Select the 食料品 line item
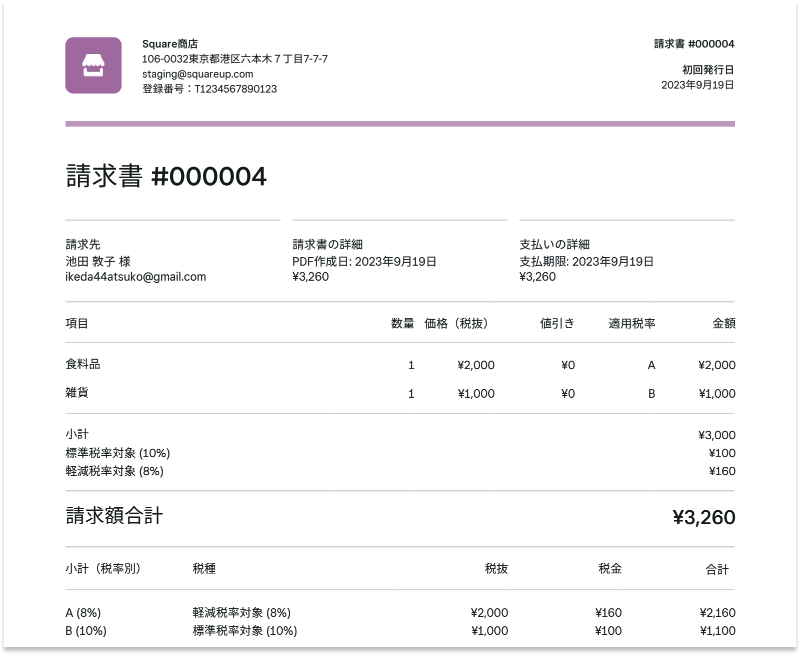Viewport: 800px width, 655px height. pyautogui.click(x=83, y=365)
